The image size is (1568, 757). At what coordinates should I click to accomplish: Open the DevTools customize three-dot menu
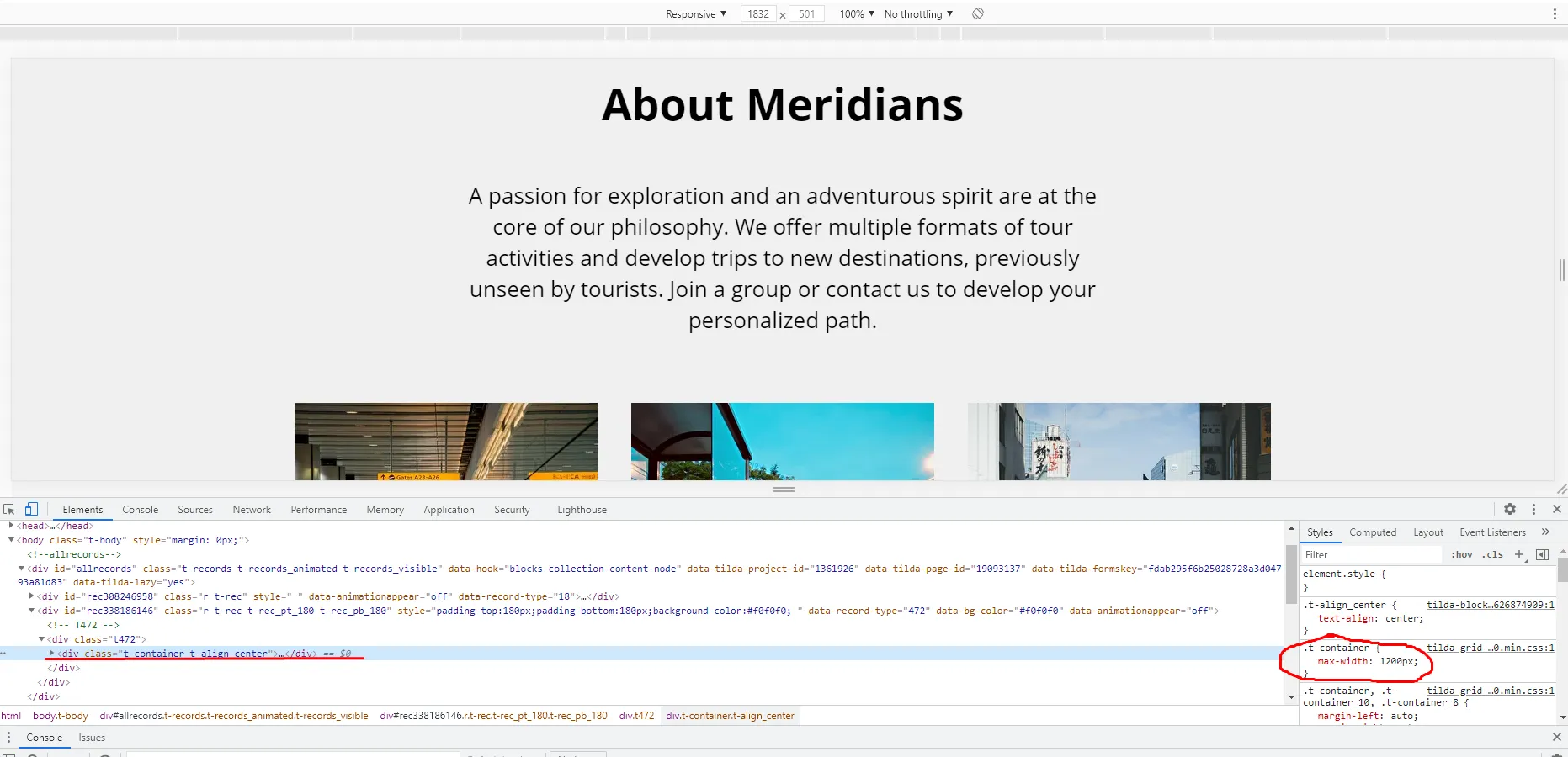click(1533, 509)
